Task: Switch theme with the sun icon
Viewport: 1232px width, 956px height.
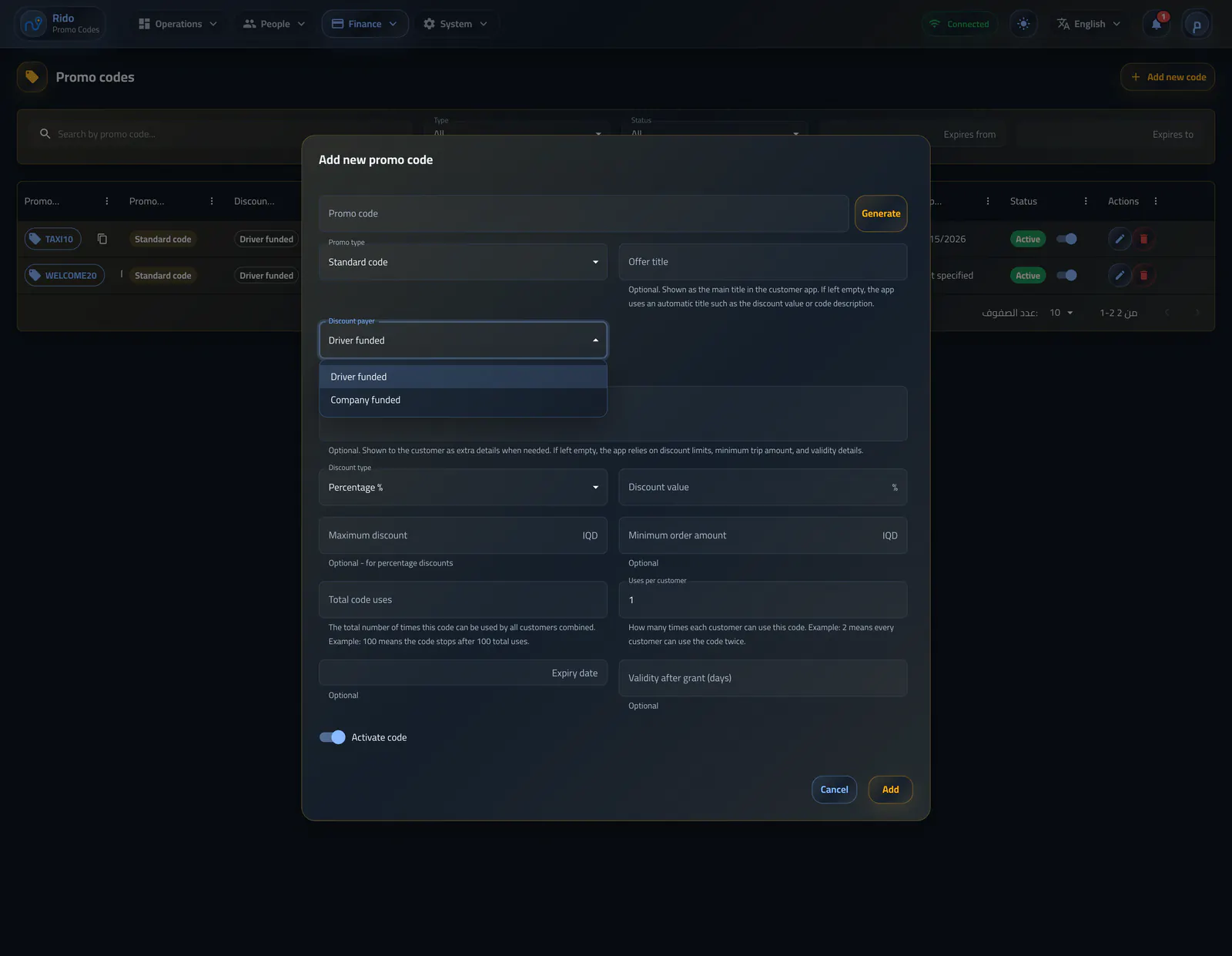Action: tap(1023, 24)
